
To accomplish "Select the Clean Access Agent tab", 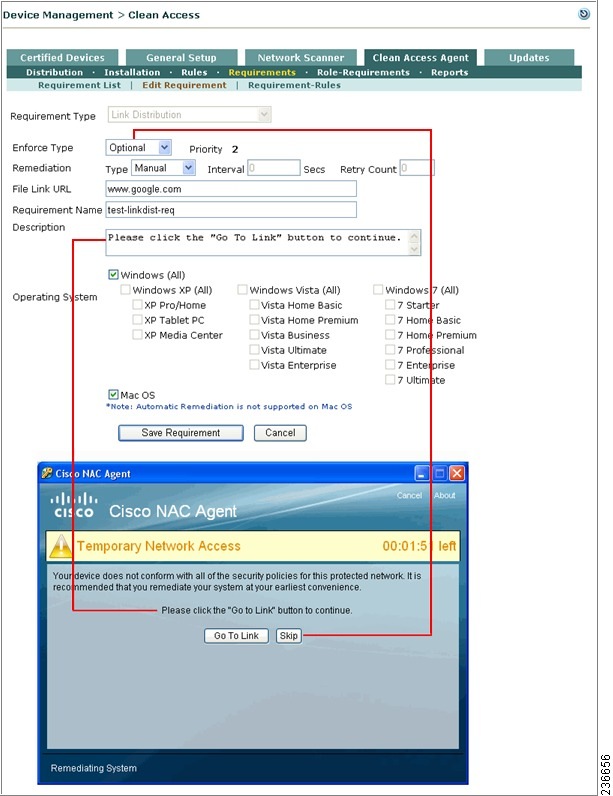I will point(420,57).
